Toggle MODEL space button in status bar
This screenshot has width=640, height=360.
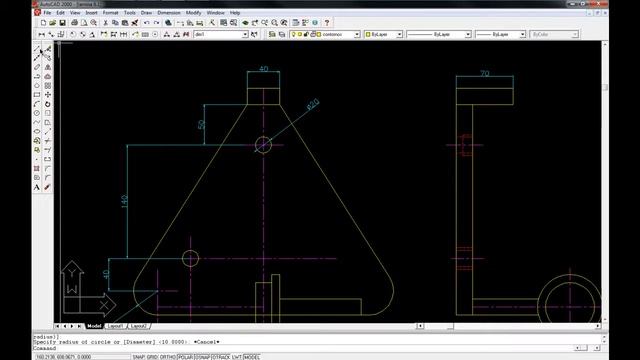251,357
